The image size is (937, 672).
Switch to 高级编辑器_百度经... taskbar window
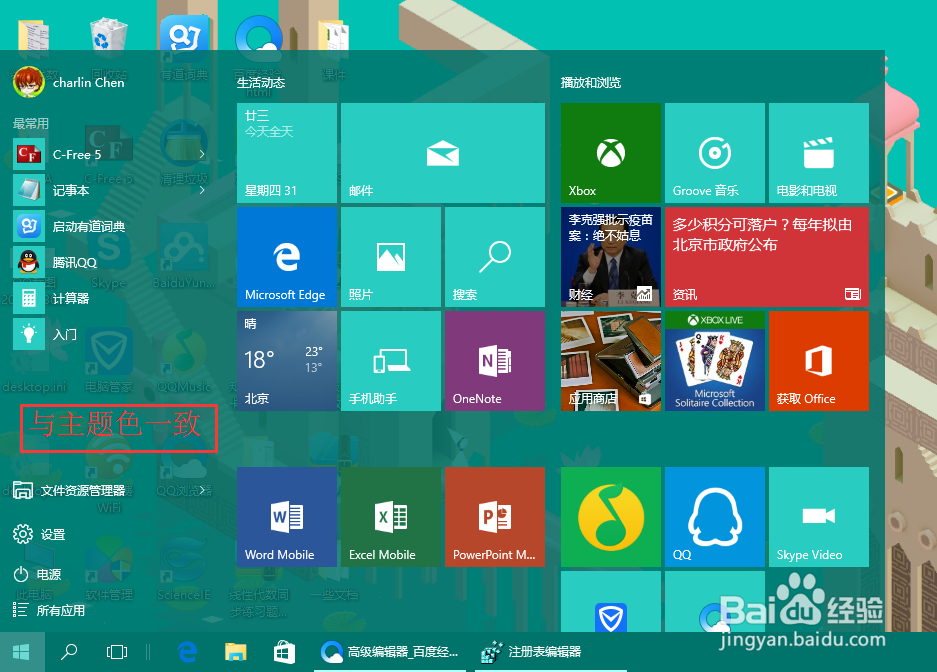click(x=391, y=652)
